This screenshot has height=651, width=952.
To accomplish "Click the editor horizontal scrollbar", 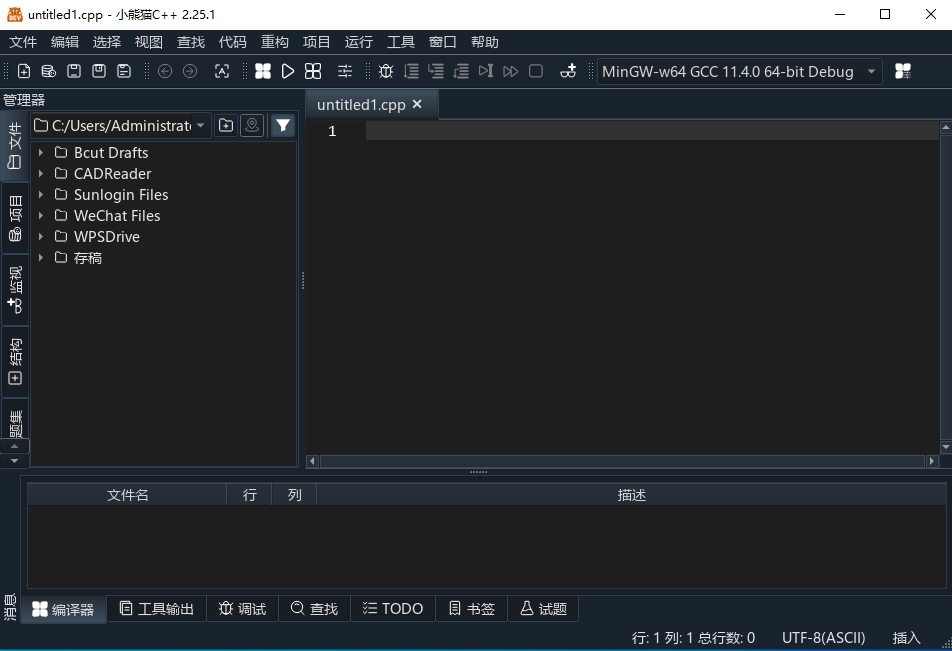I will 620,461.
